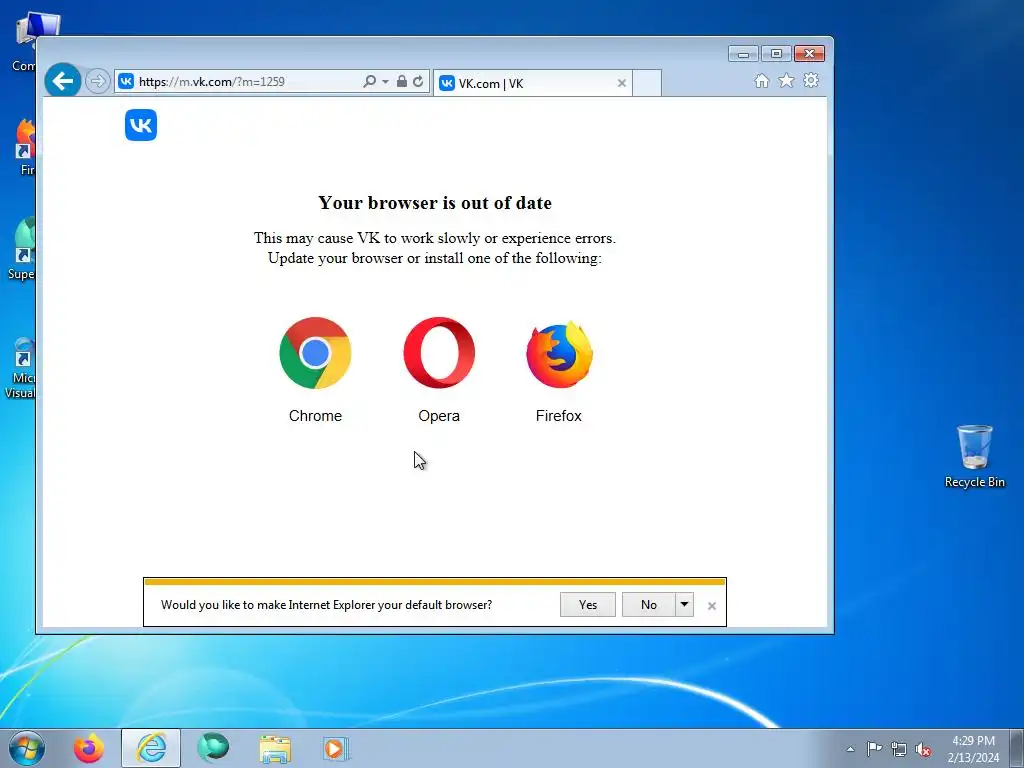Expand the address bar autocomplete dropdown arrow
The height and width of the screenshot is (768, 1024).
385,82
